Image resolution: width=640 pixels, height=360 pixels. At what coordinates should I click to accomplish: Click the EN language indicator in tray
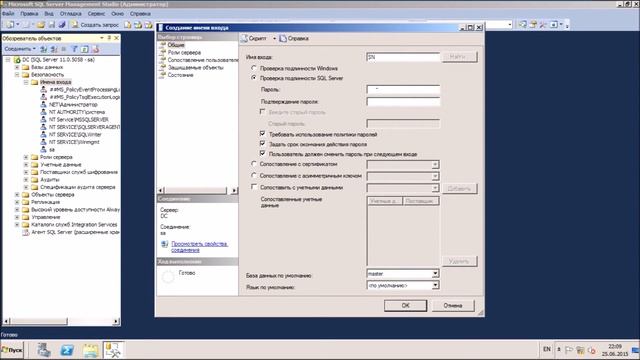point(547,349)
